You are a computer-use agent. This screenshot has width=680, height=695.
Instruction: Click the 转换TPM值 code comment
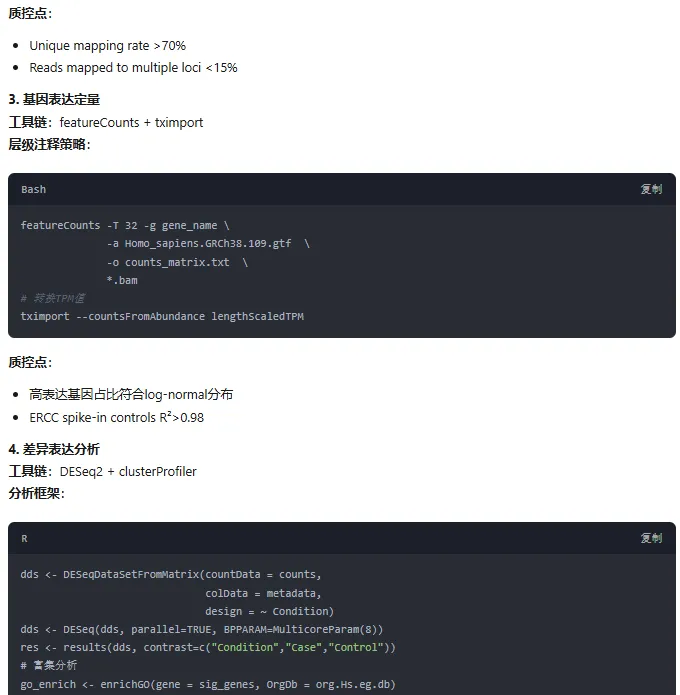53,298
